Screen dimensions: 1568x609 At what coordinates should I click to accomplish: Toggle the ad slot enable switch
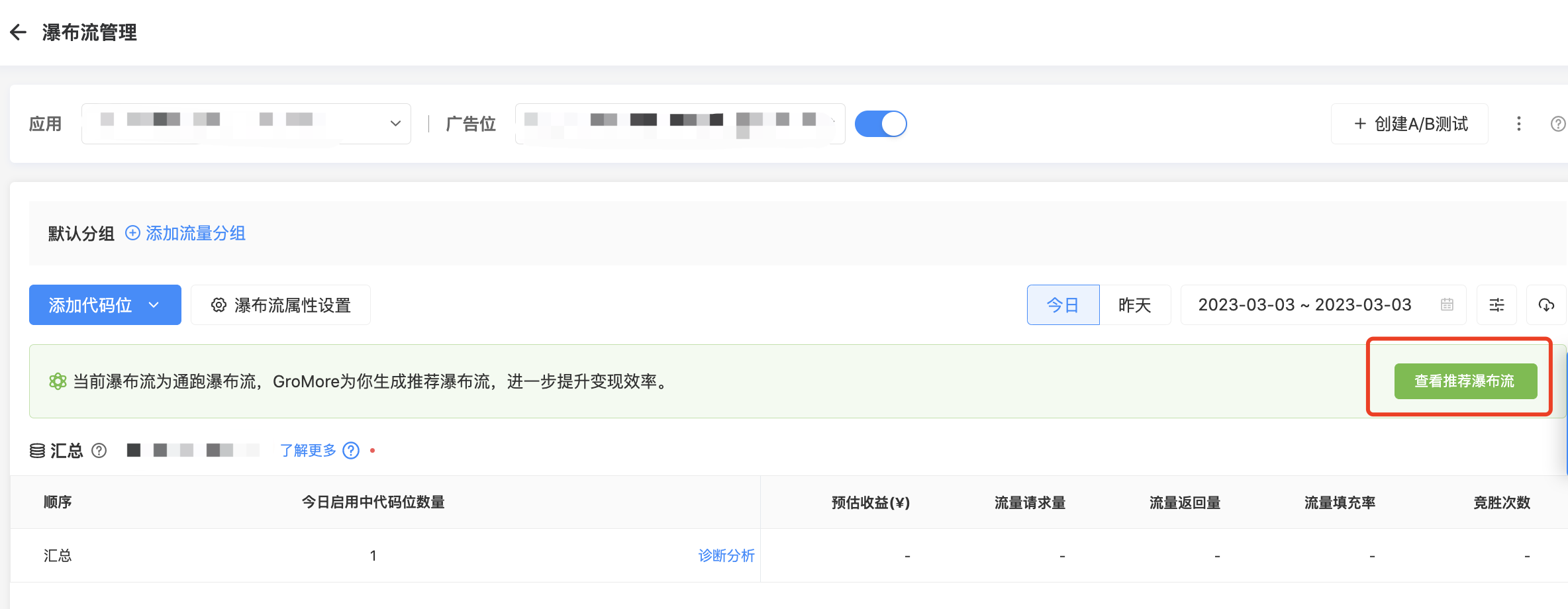881,124
